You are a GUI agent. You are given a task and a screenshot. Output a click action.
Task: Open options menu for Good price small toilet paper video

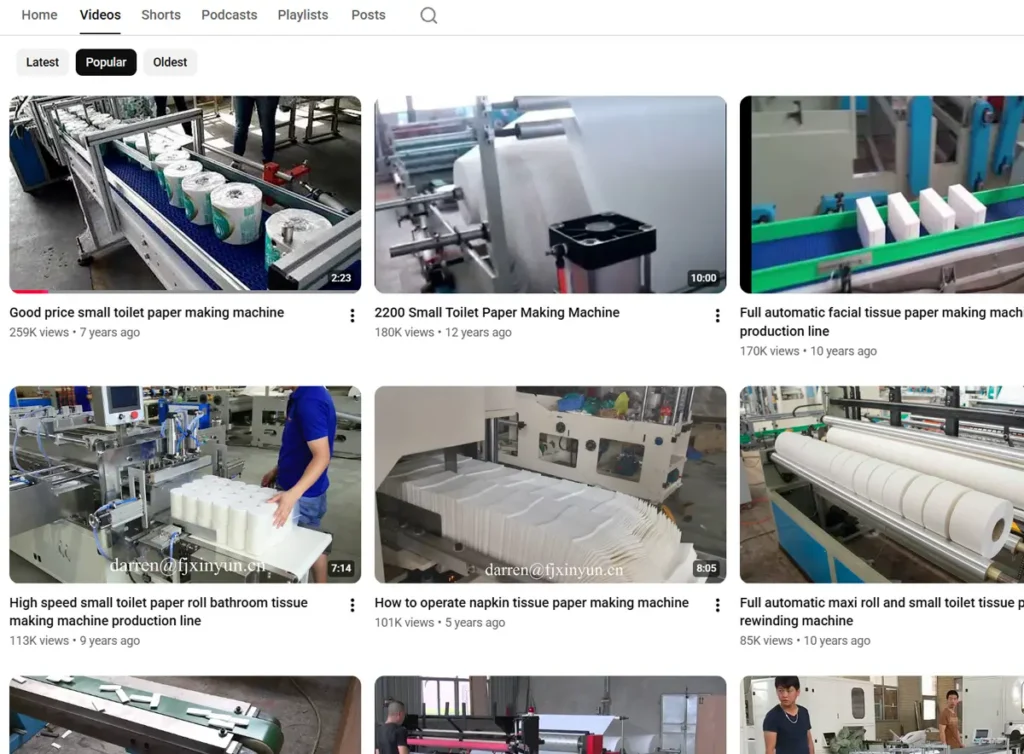tap(352, 316)
